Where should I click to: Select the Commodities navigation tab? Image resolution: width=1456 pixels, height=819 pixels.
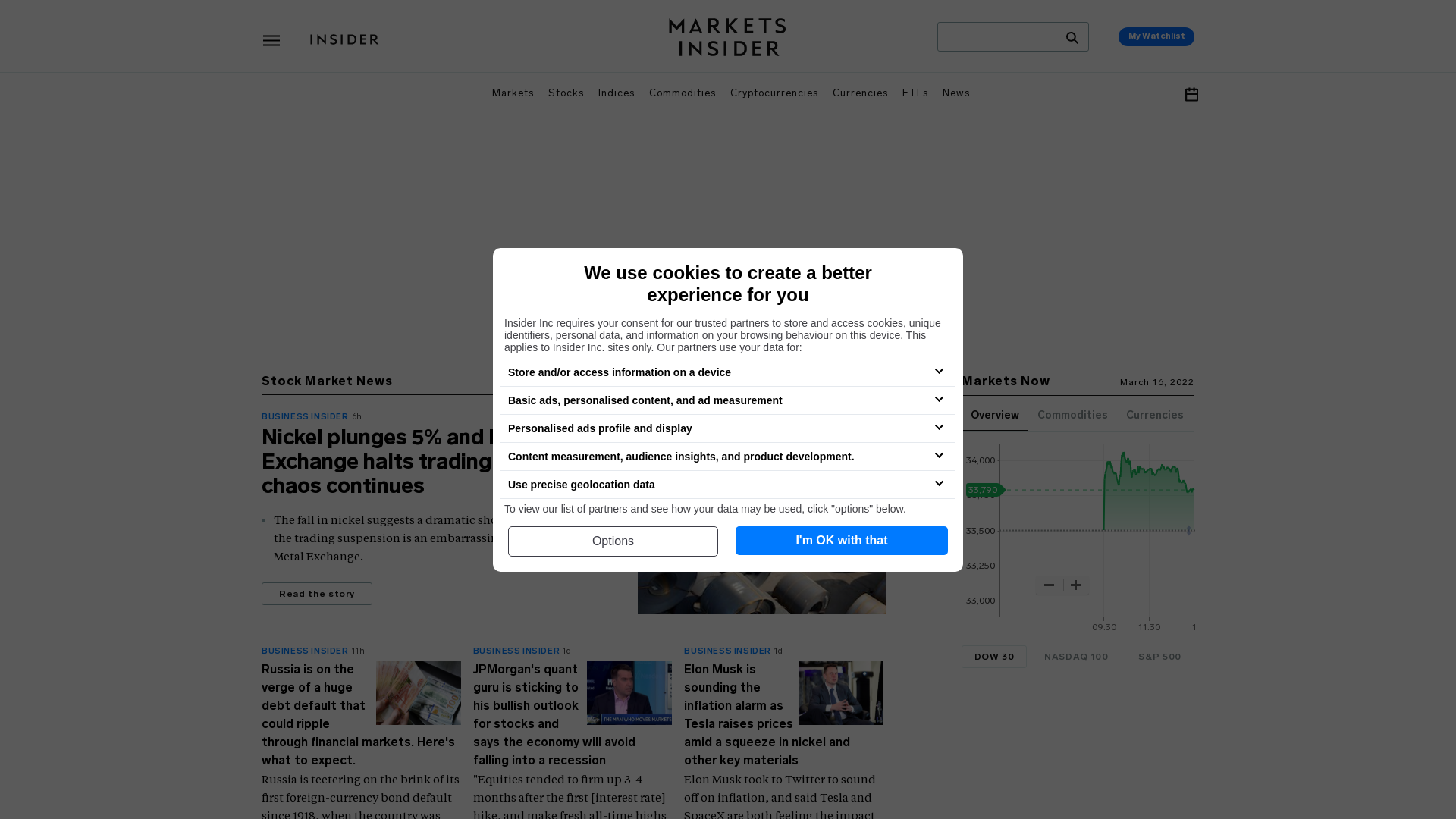[682, 92]
